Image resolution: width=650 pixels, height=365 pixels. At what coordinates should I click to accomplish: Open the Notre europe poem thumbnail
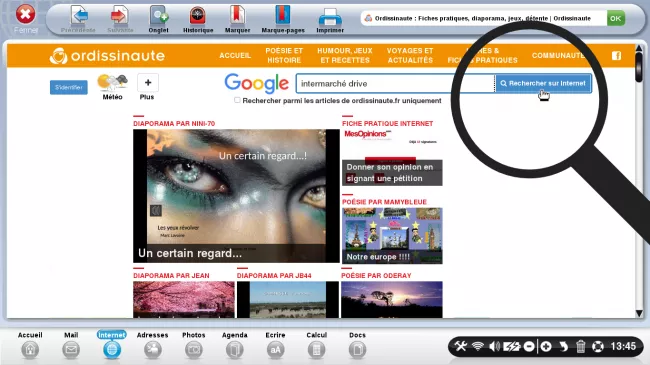(x=392, y=236)
